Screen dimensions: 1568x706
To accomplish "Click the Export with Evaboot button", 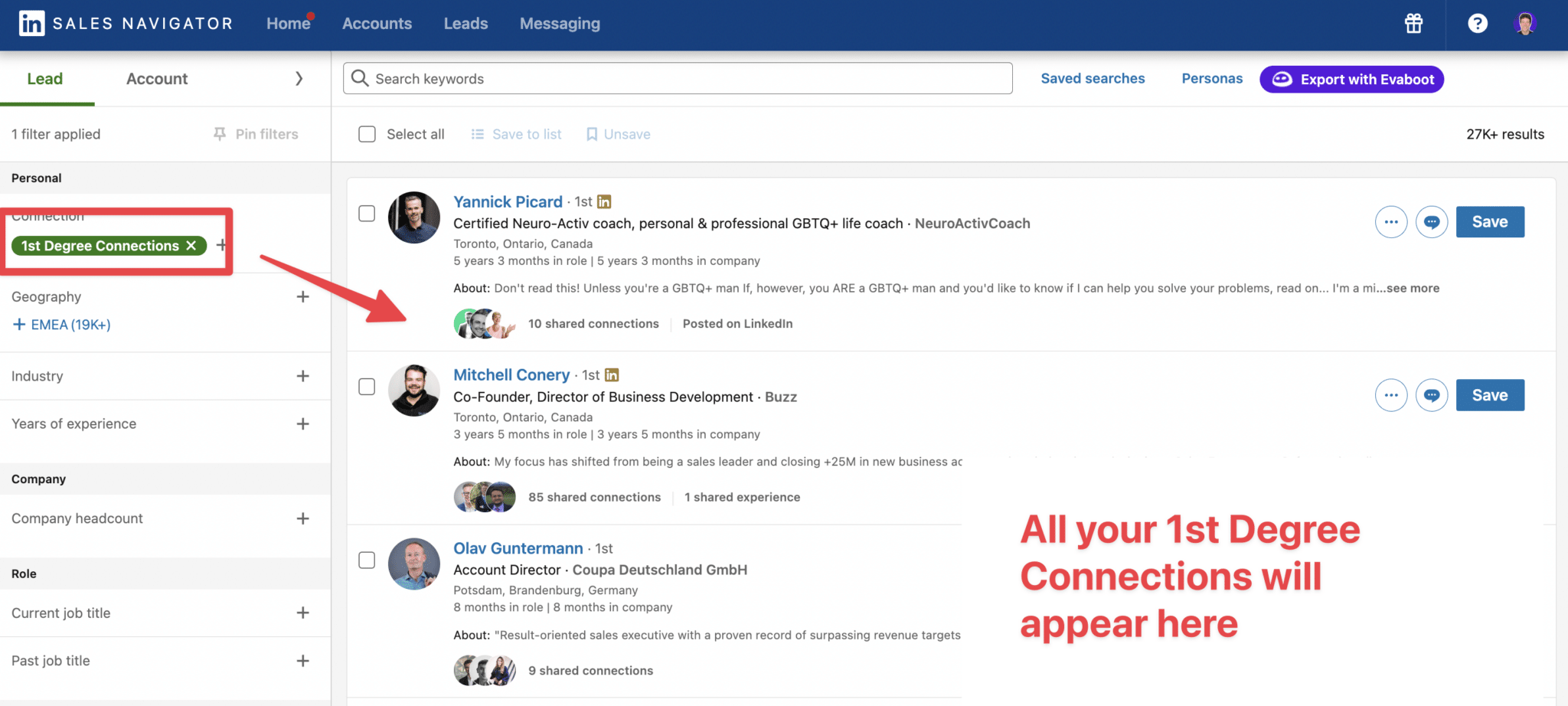I will [x=1351, y=79].
